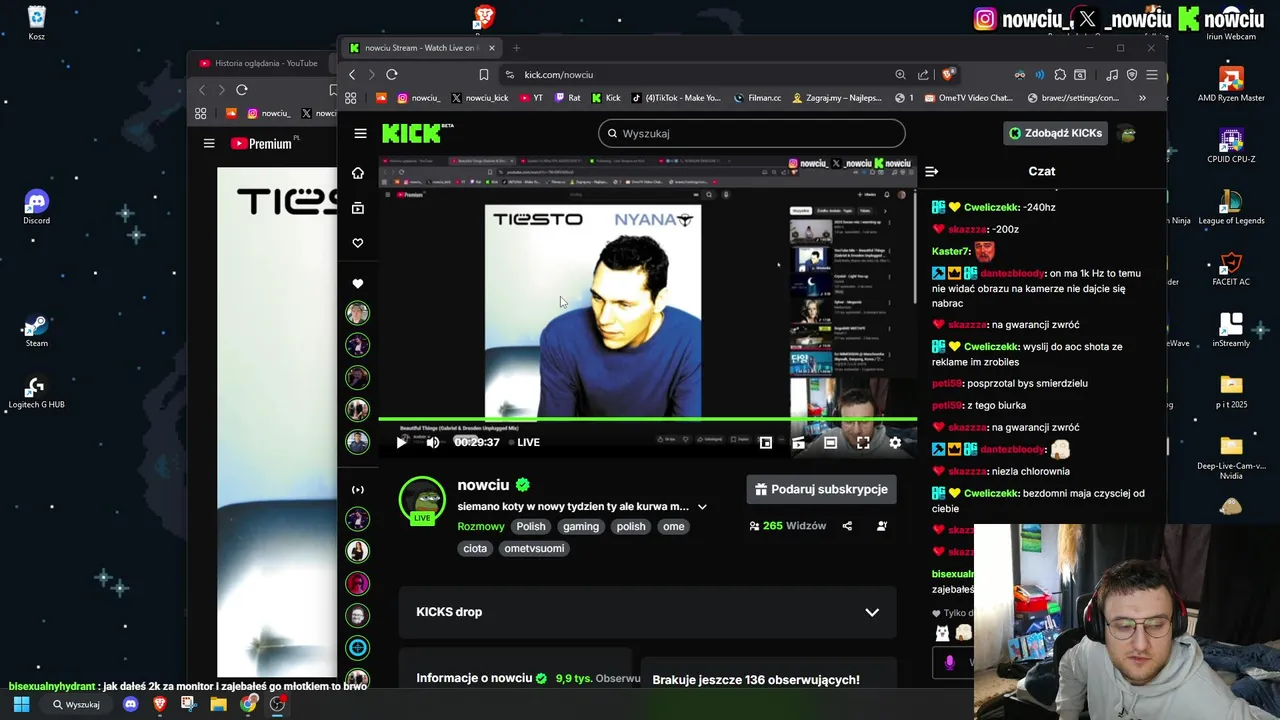The height and width of the screenshot is (720, 1280).
Task: Switch to the nowciu Stream tab
Action: (422, 47)
